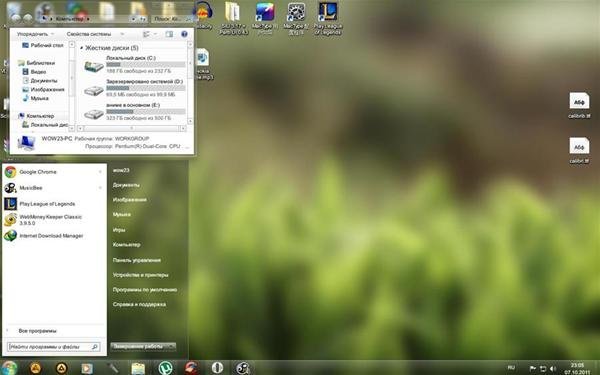Select the Play League of Legends desktop shortcut
The height and width of the screenshot is (375, 600).
click(328, 18)
